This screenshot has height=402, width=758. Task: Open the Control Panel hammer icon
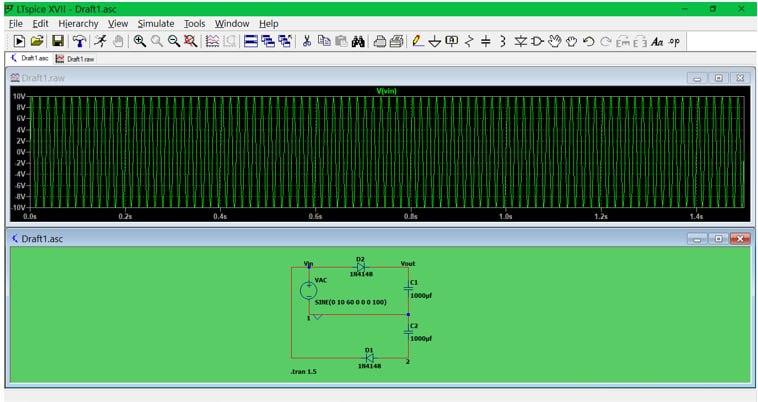[79, 42]
